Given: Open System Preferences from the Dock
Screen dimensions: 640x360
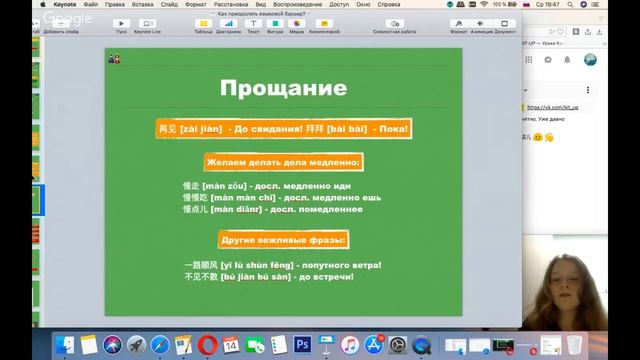Looking at the screenshot, I should [x=398, y=345].
